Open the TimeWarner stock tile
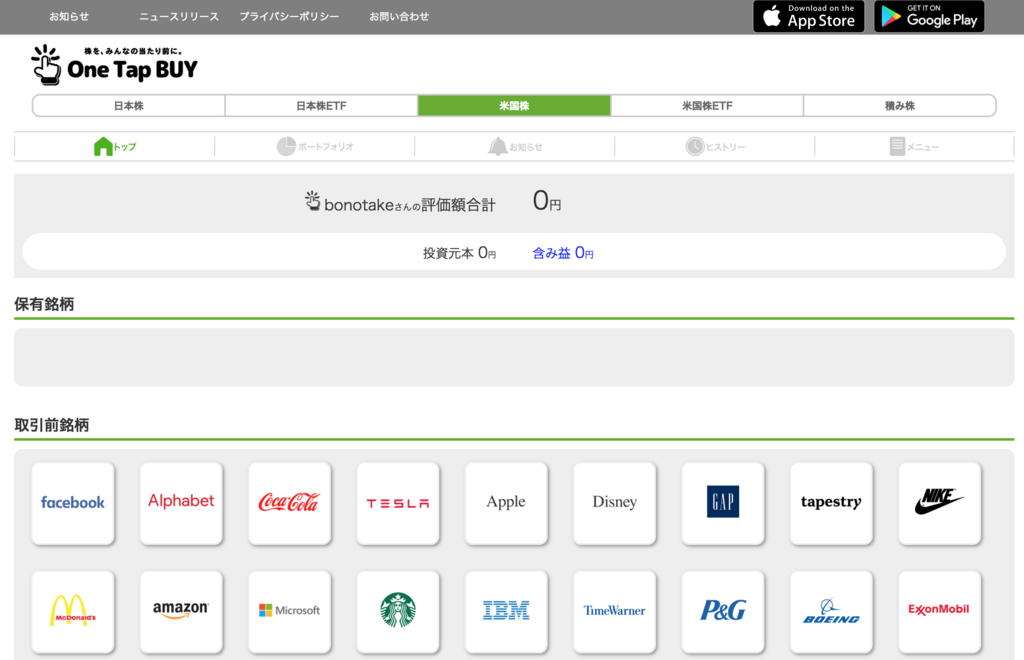The height and width of the screenshot is (660, 1024). [615, 612]
